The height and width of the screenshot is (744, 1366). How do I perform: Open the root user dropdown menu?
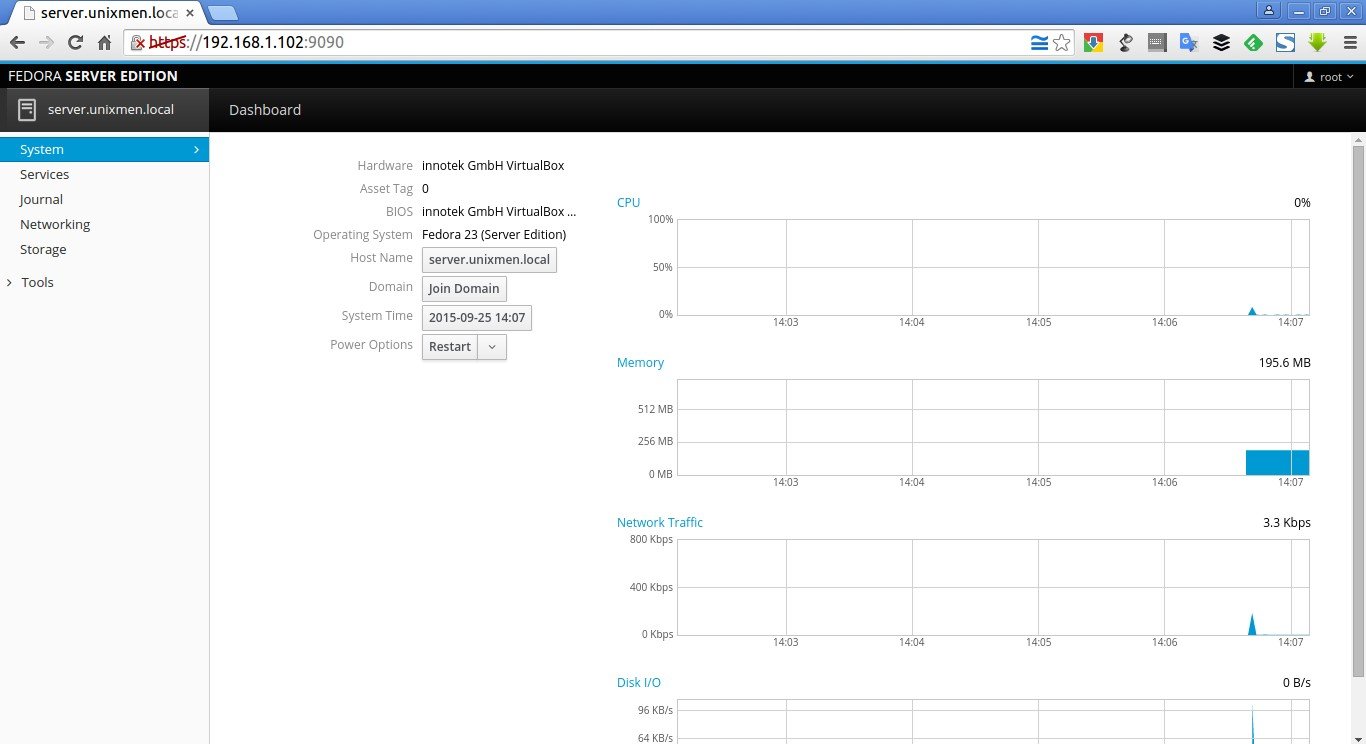point(1329,77)
